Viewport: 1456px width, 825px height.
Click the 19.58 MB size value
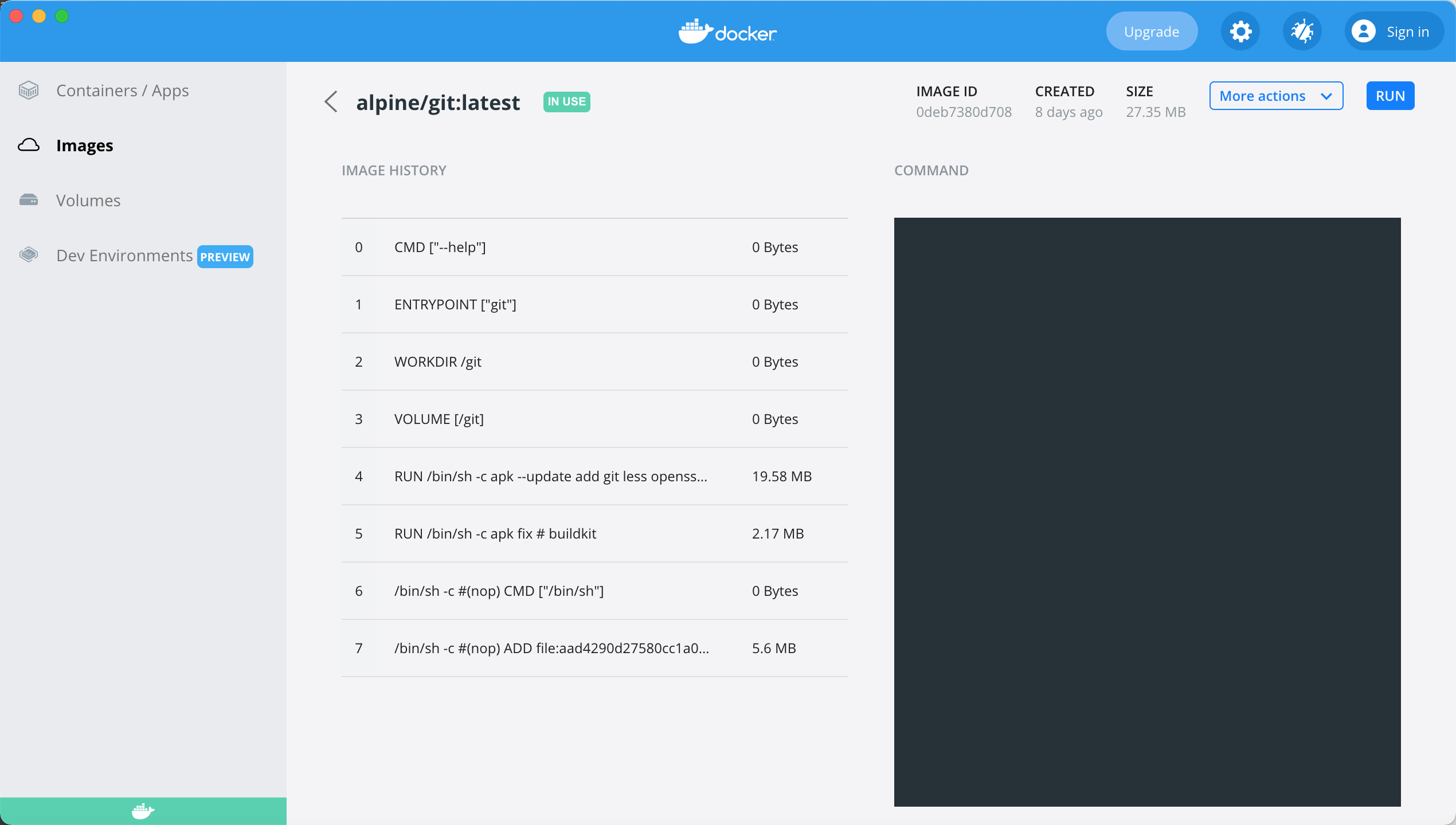coord(782,476)
